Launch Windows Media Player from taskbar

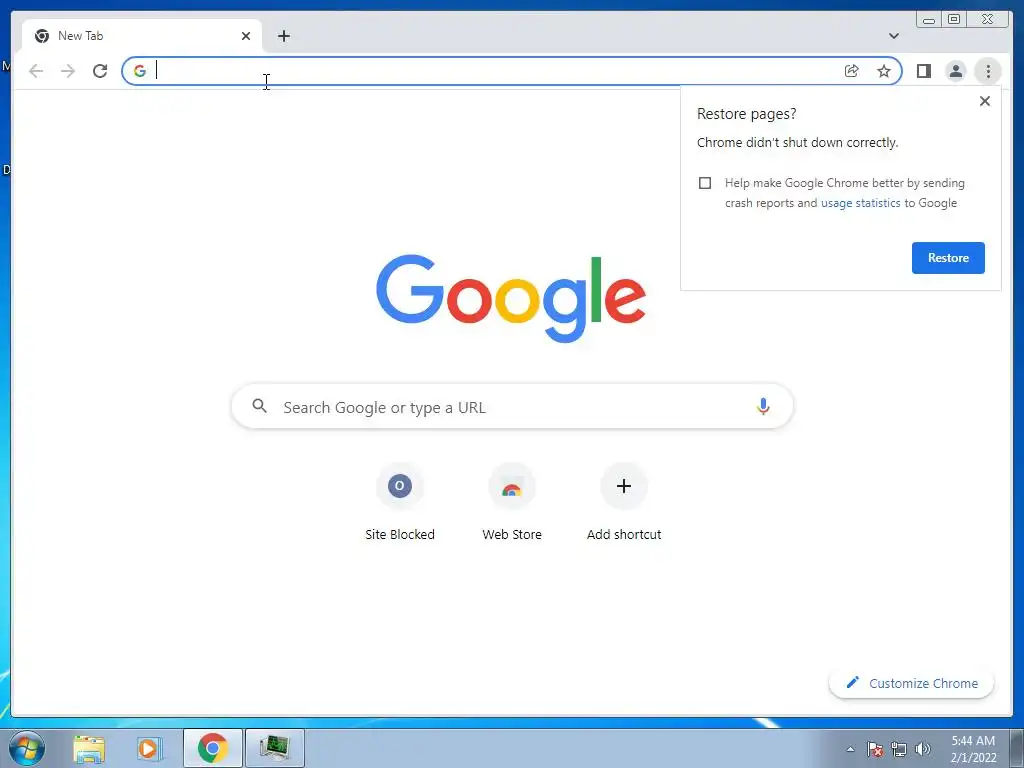coord(150,748)
